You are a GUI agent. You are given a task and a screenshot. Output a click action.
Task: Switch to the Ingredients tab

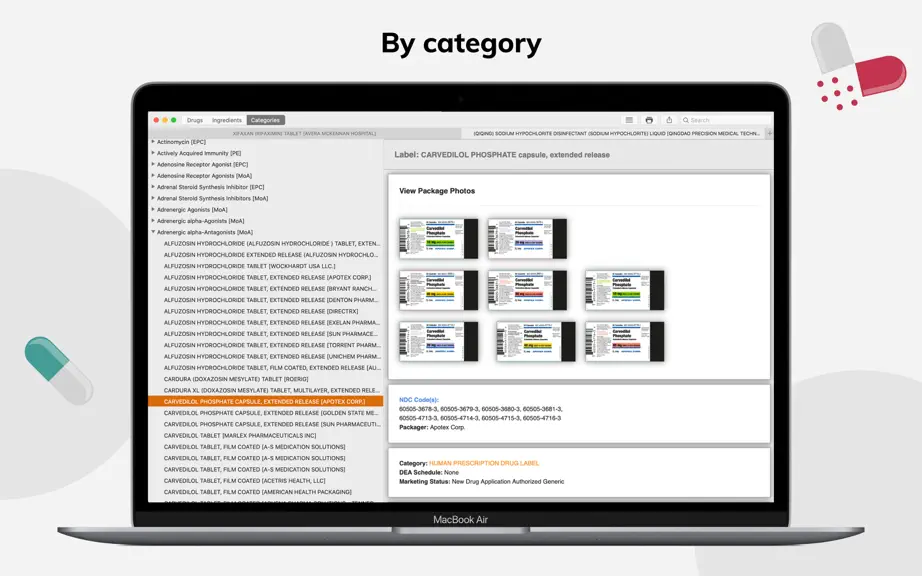[226, 120]
